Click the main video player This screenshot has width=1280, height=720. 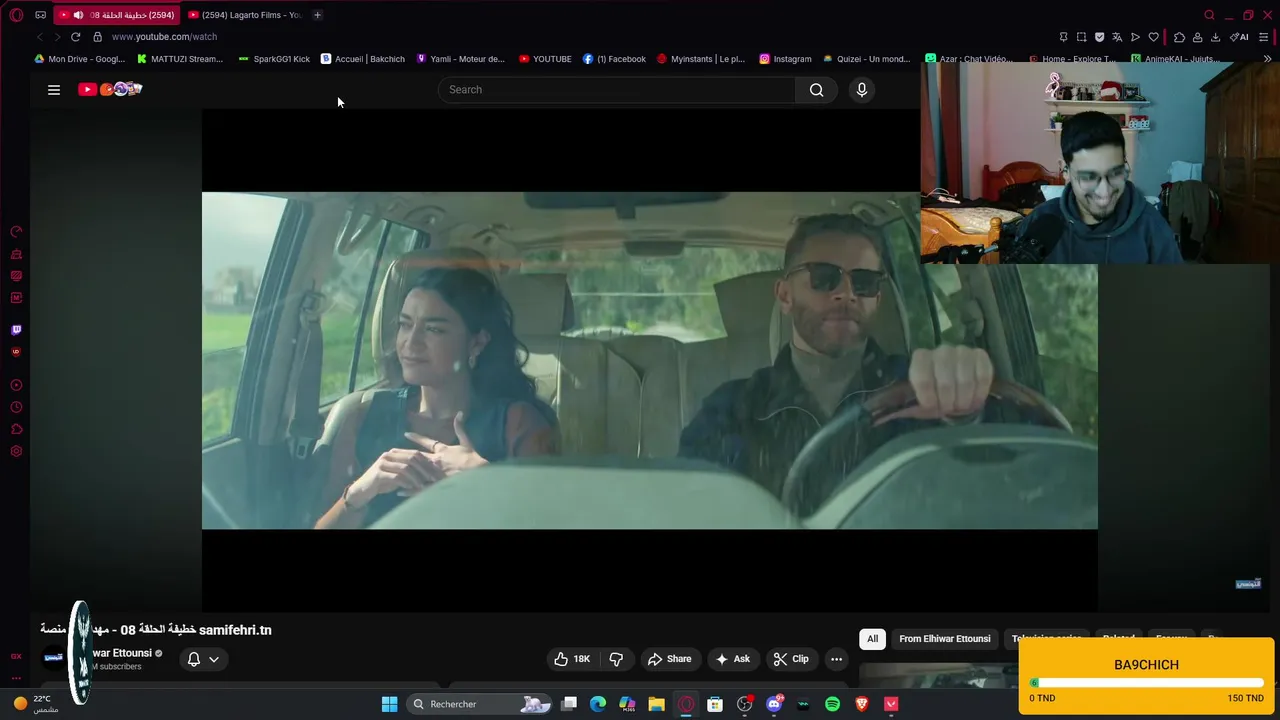point(650,360)
